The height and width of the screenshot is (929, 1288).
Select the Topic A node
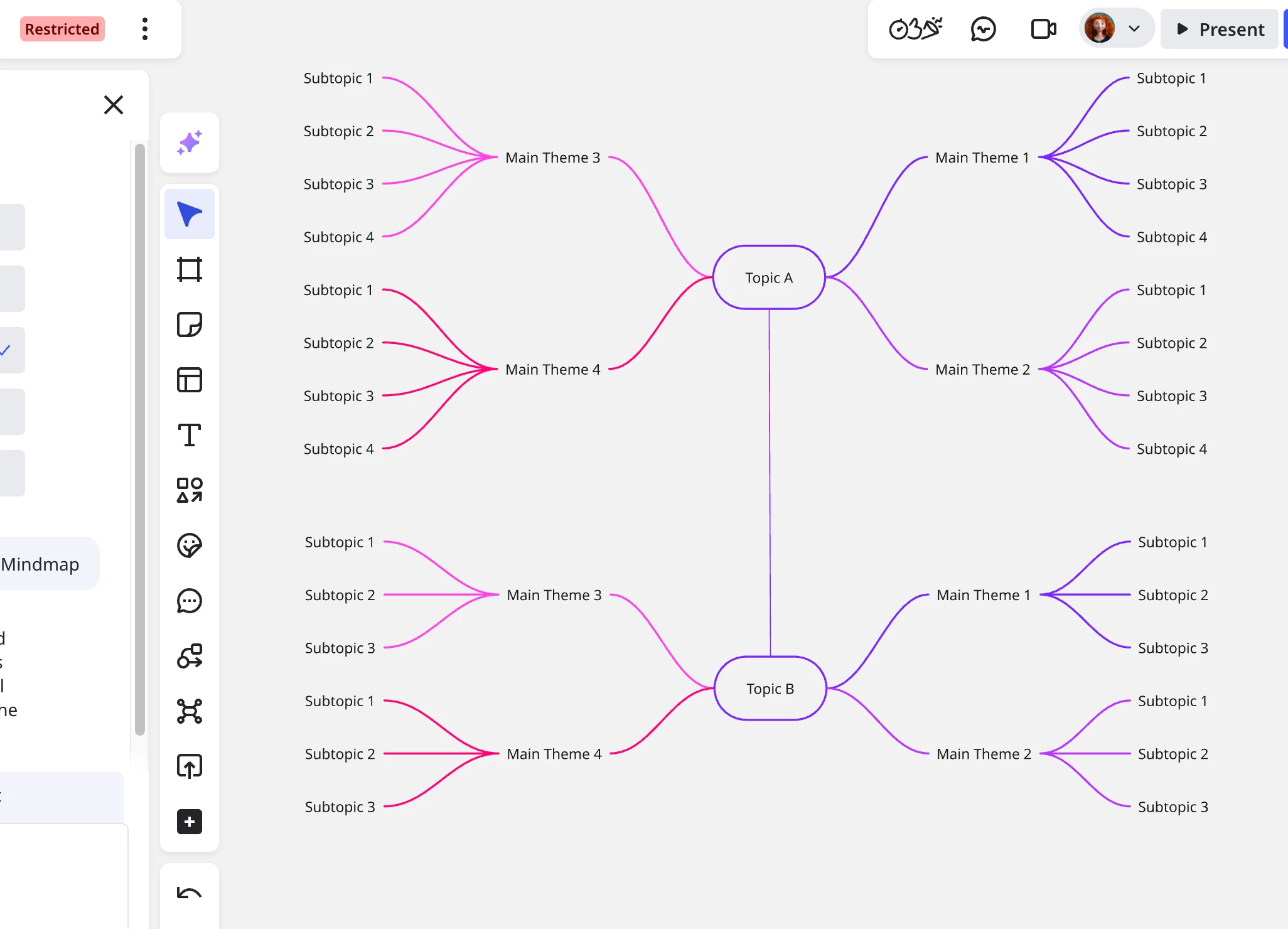coord(769,277)
